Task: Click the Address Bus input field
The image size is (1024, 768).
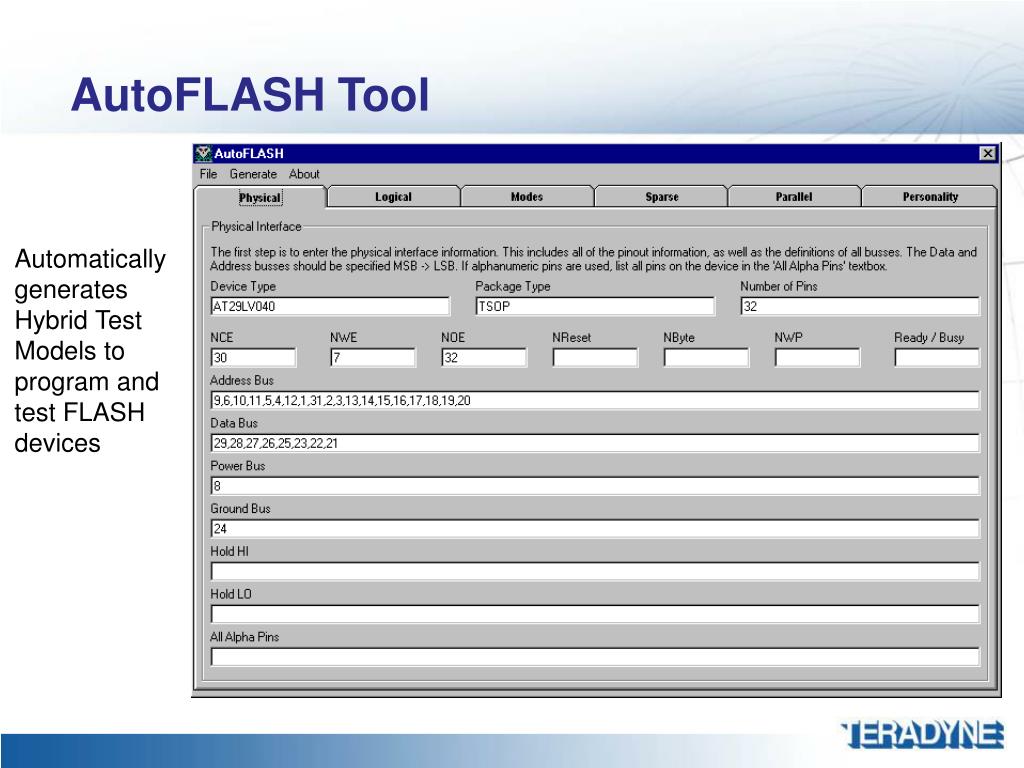Action: point(595,400)
